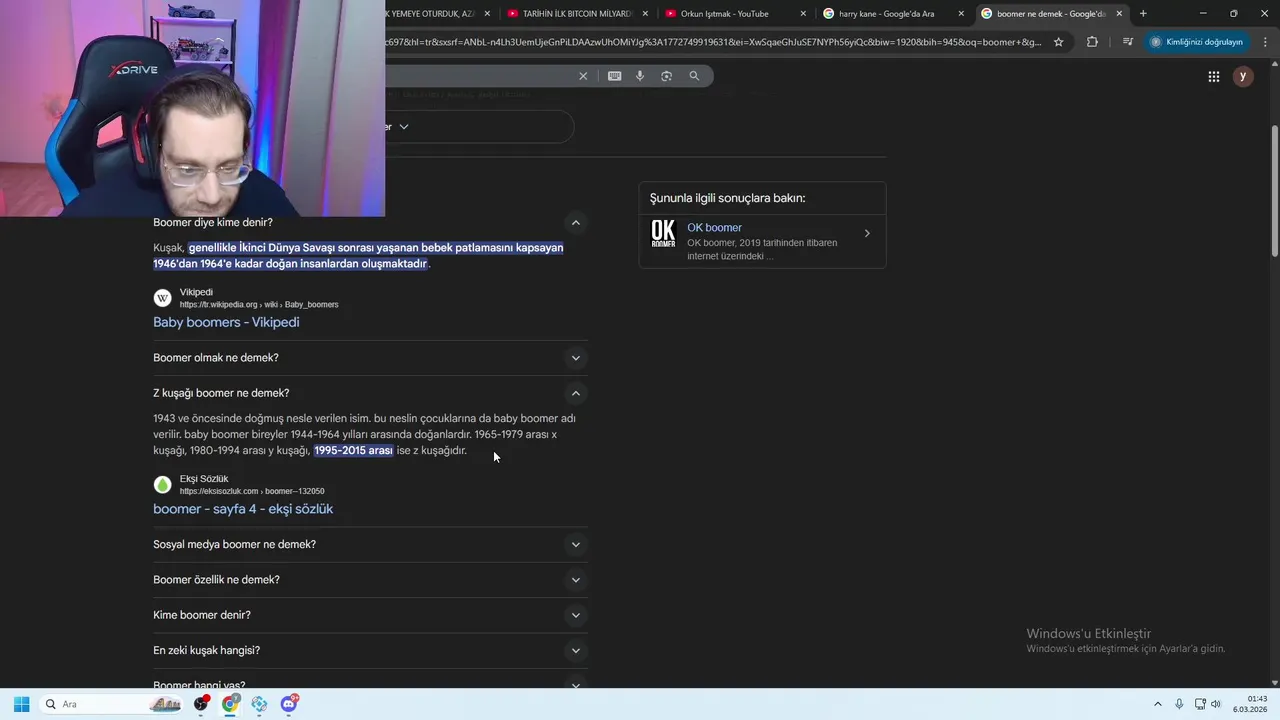Click the system tray microphone icon
The image size is (1280, 720).
click(x=1179, y=704)
